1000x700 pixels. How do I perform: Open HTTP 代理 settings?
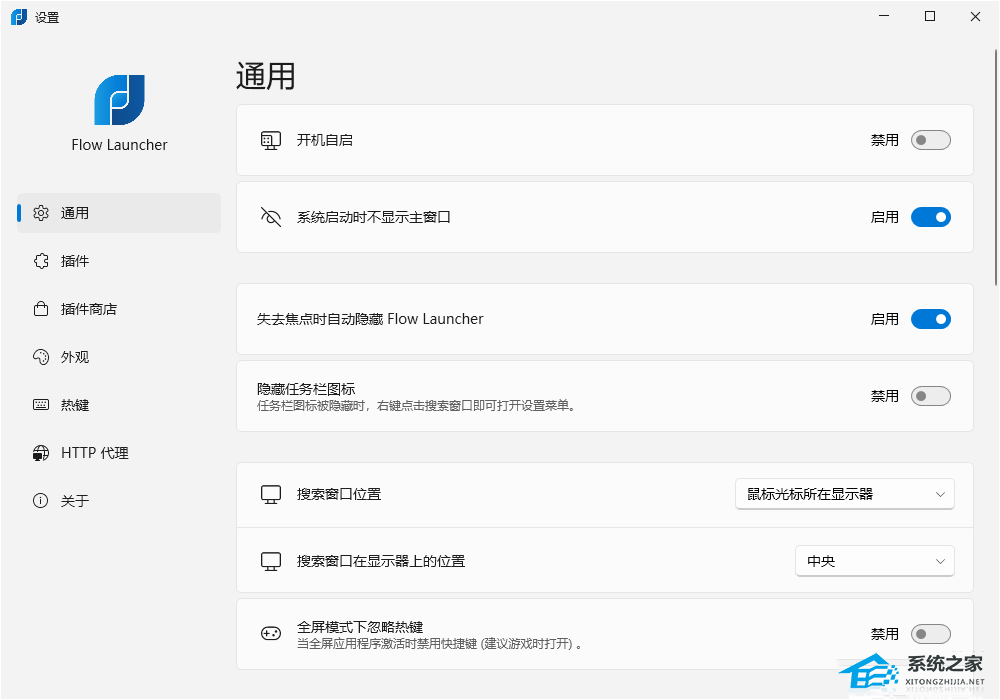(119, 453)
